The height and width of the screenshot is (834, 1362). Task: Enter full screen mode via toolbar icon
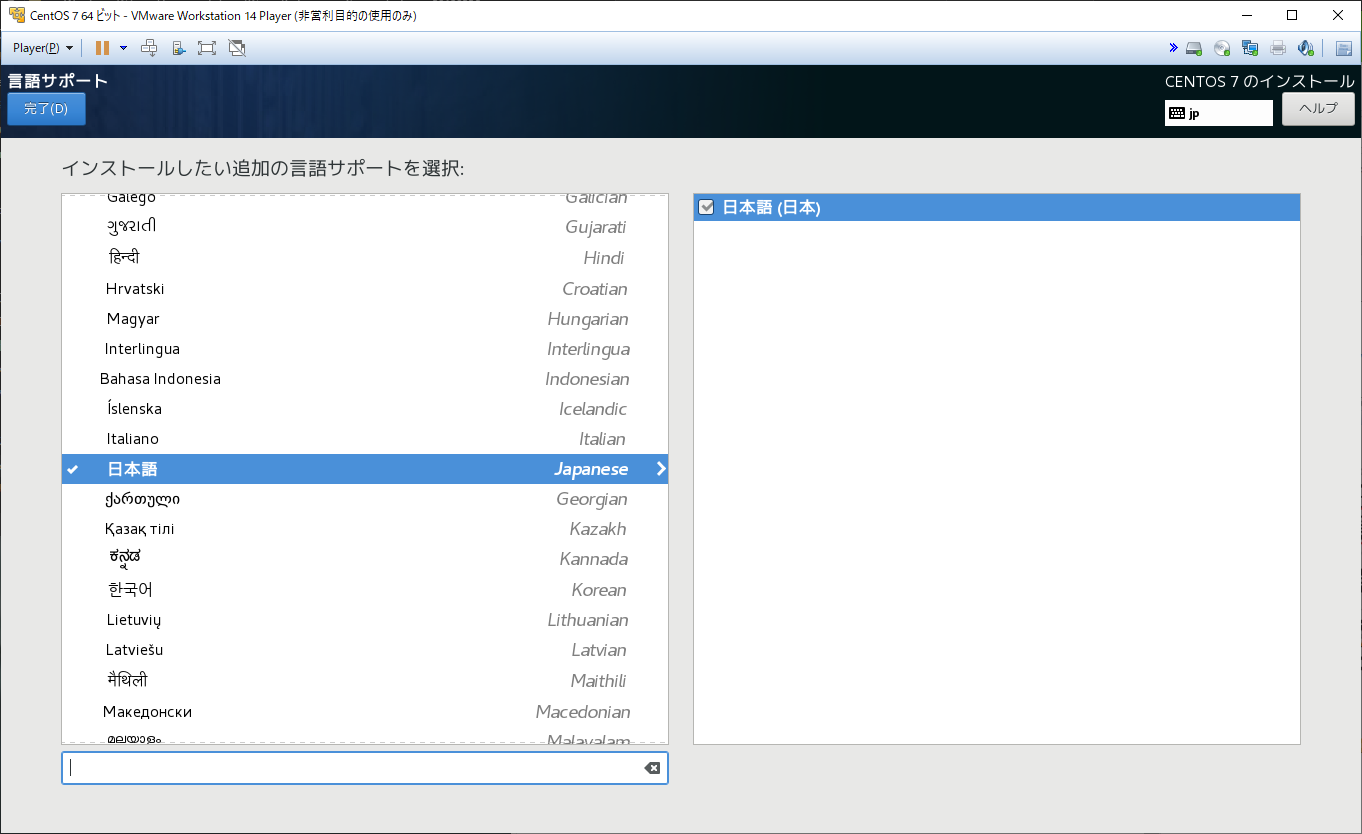pyautogui.click(x=207, y=48)
